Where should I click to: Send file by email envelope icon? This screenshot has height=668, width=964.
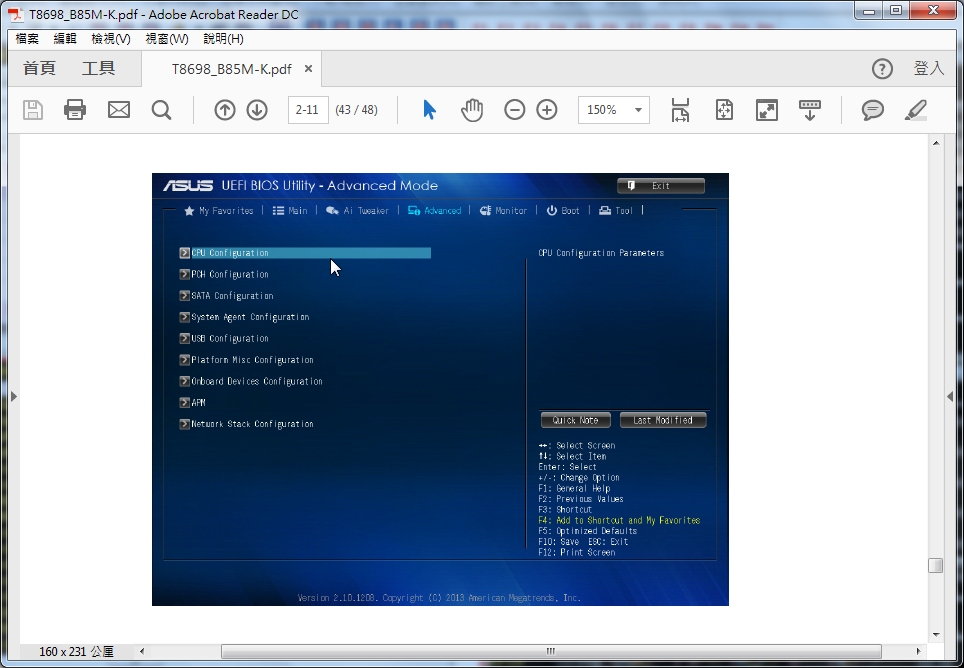(x=119, y=110)
